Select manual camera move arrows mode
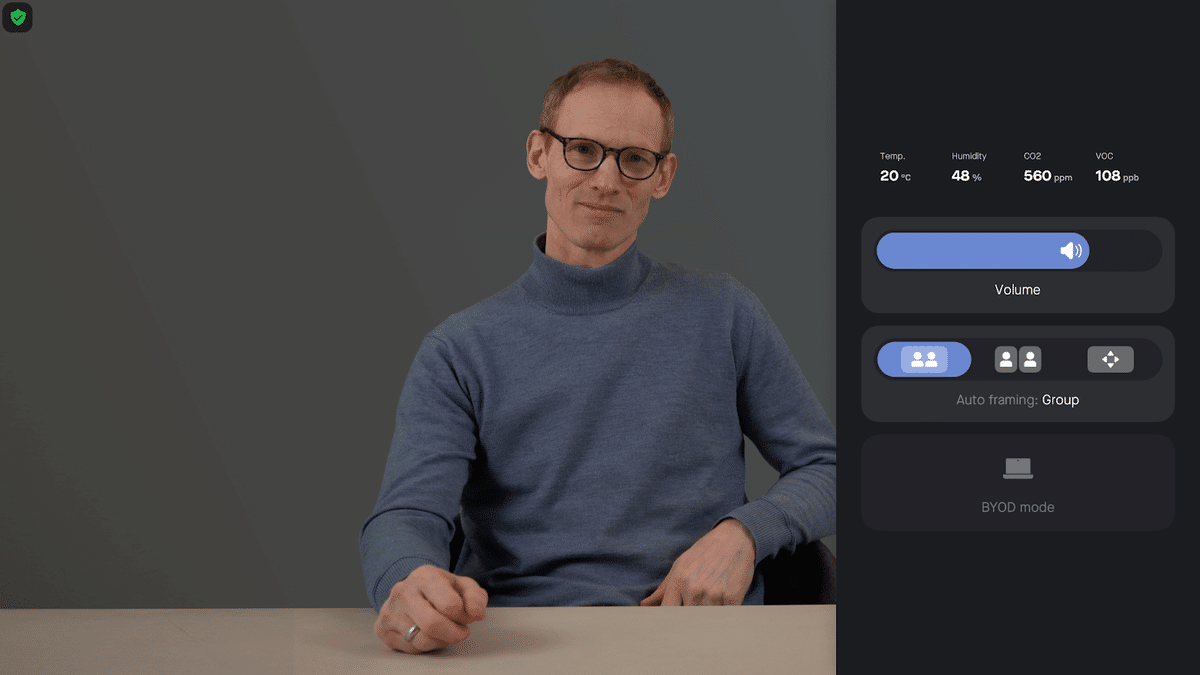Viewport: 1200px width, 675px height. click(1110, 359)
